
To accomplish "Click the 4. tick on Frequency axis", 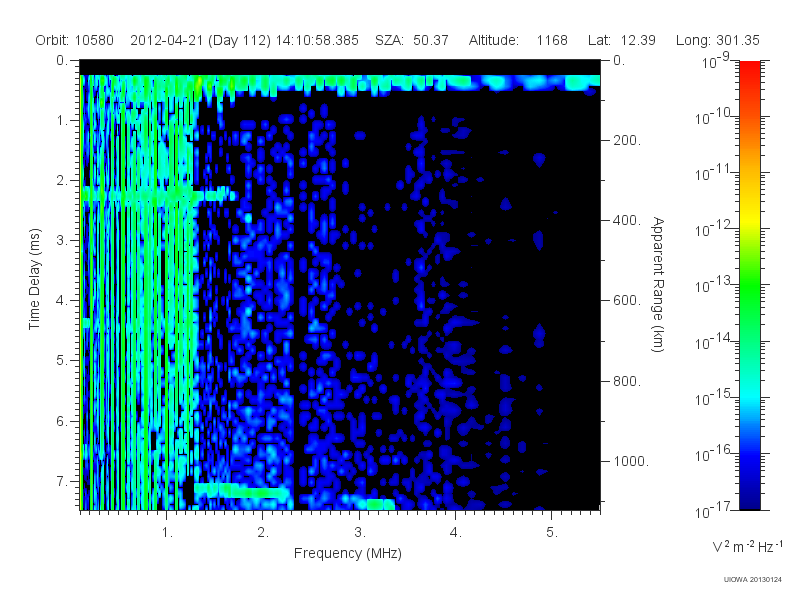I will pyautogui.click(x=456, y=532).
